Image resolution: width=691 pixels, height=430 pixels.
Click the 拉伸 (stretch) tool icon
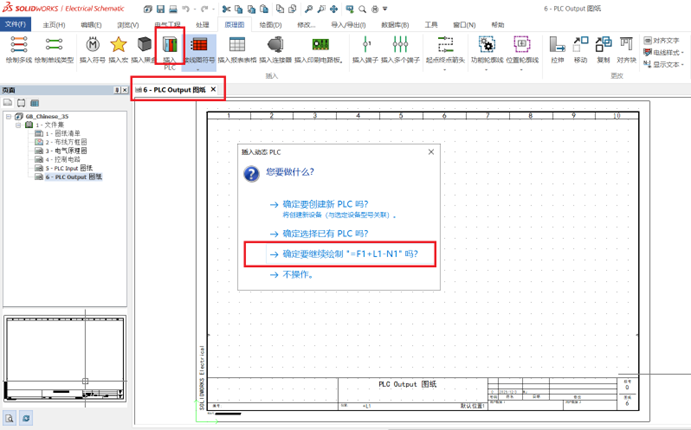pyautogui.click(x=557, y=44)
